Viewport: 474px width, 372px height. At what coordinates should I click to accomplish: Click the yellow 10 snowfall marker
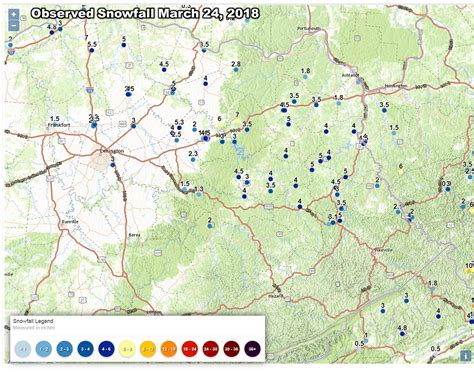(x=469, y=271)
